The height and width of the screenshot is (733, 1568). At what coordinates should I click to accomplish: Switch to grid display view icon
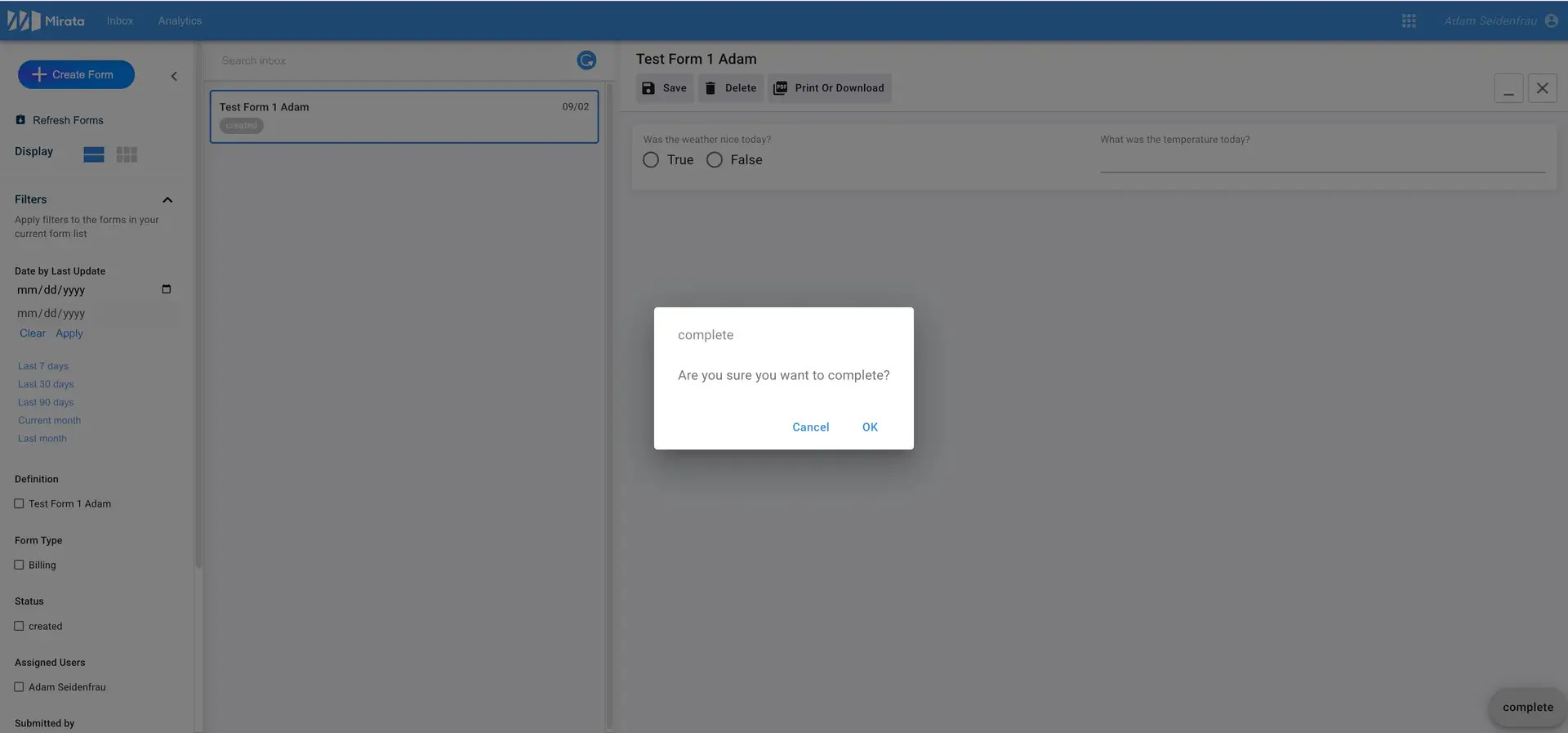click(127, 154)
